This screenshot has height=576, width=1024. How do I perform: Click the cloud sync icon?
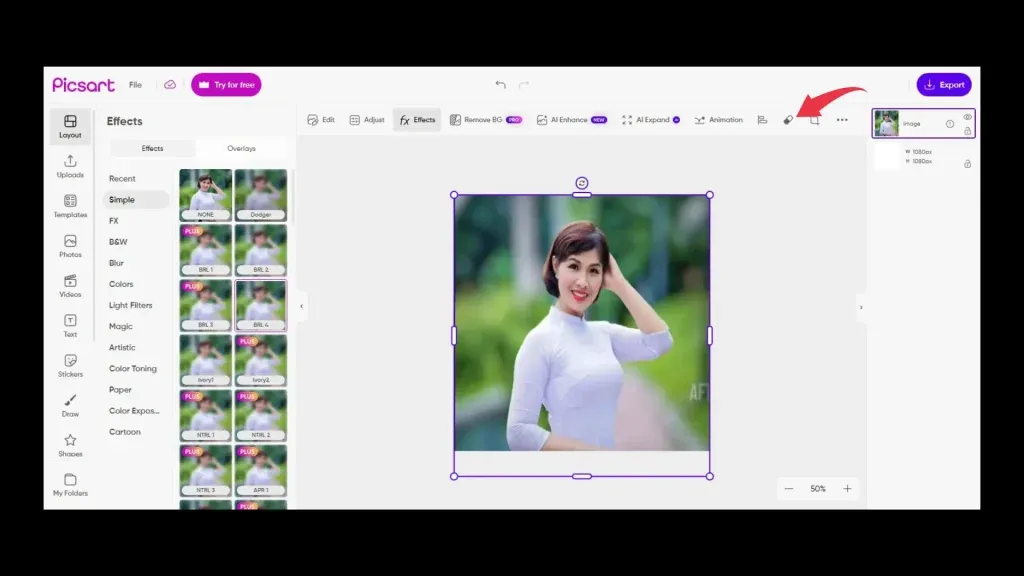tap(170, 85)
